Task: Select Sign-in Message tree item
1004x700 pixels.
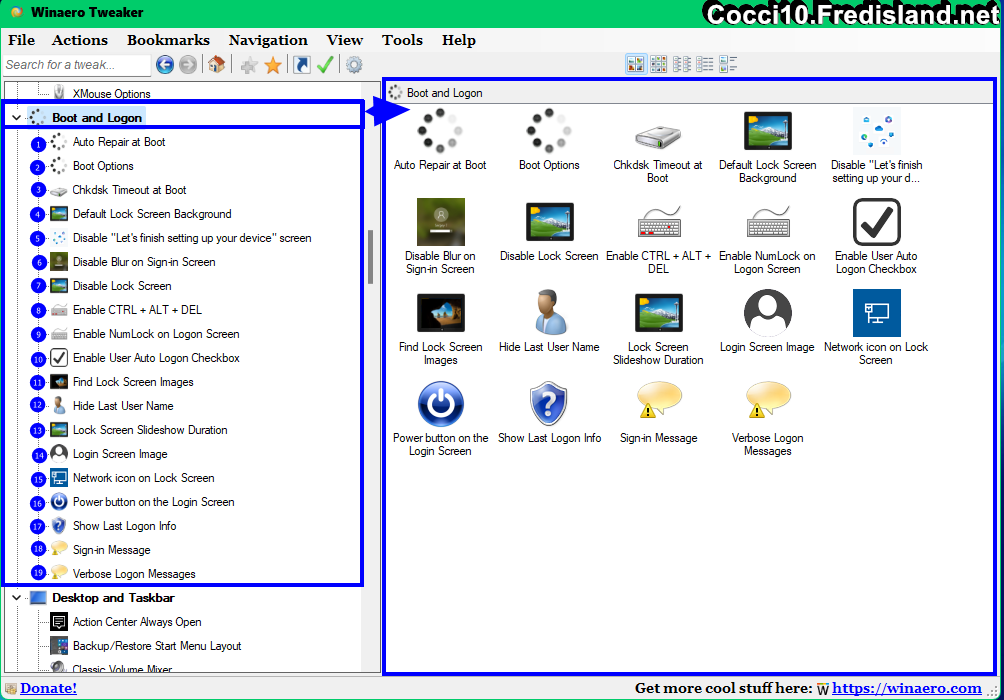Action: tap(111, 550)
